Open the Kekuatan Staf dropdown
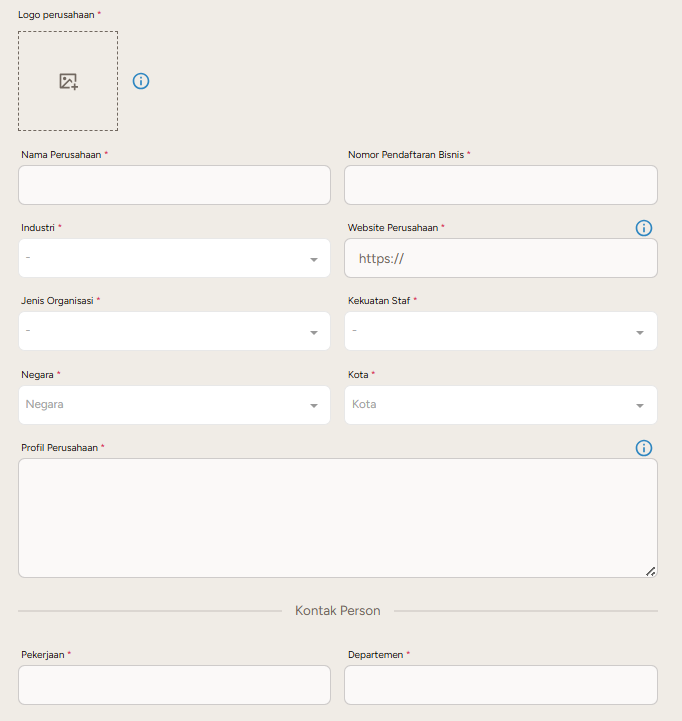 pos(500,331)
